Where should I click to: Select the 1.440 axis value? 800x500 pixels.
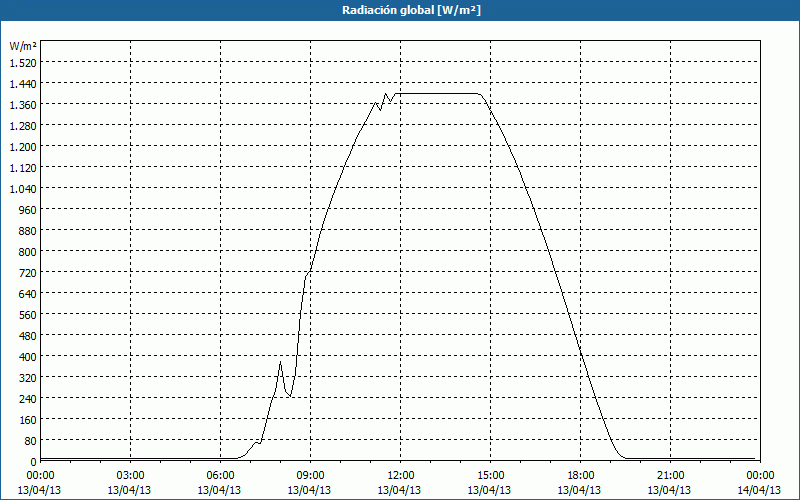23,84
